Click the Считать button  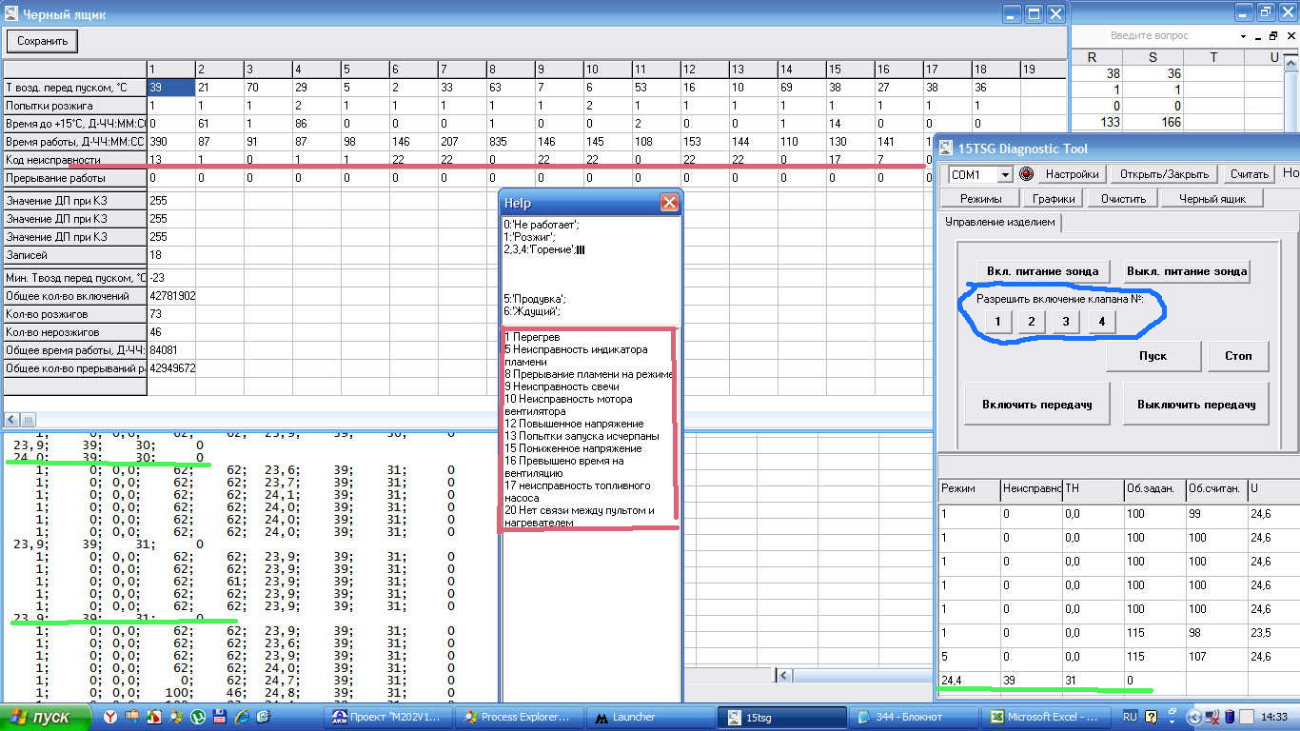tap(1249, 174)
